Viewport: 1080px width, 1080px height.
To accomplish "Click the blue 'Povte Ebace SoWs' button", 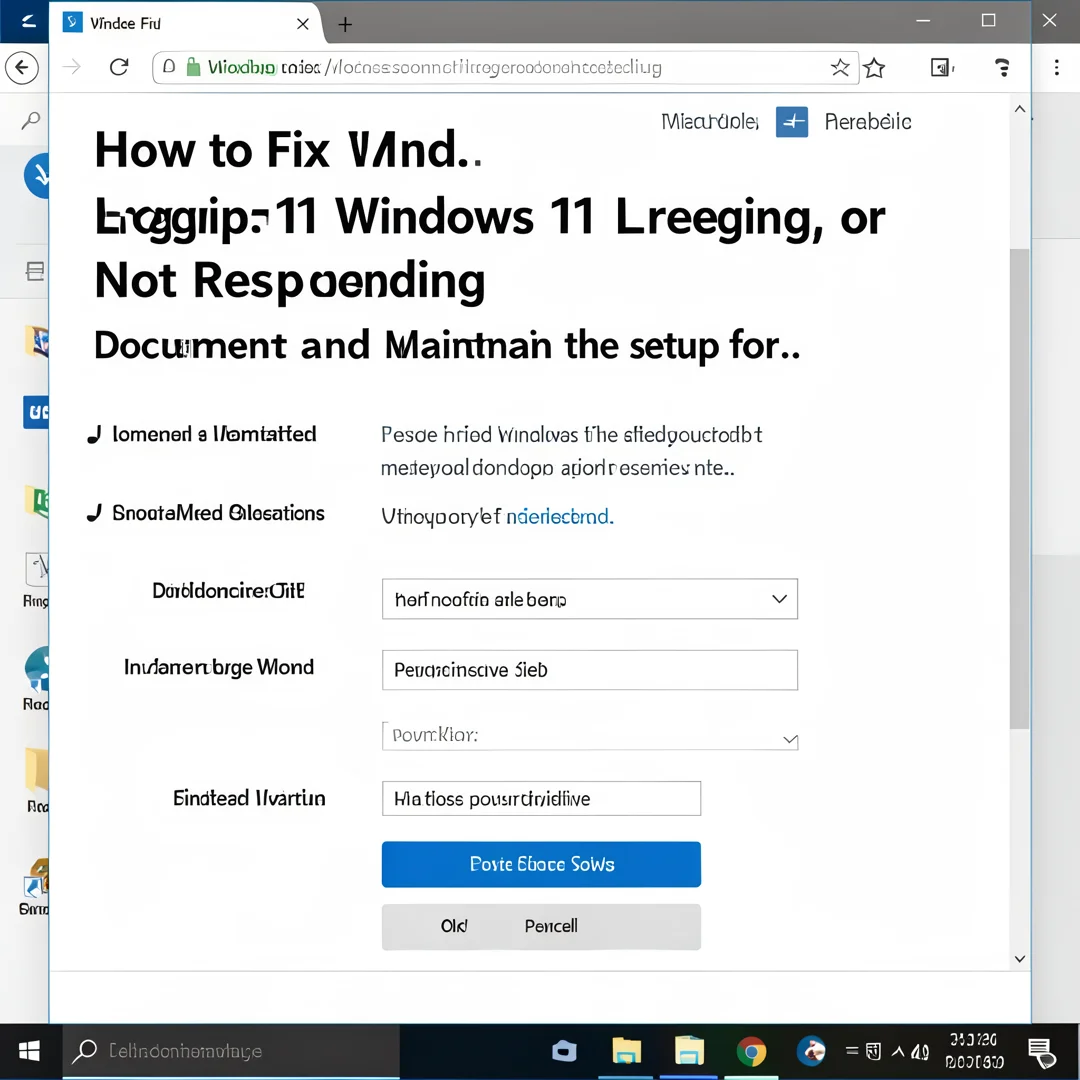I will 541,864.
